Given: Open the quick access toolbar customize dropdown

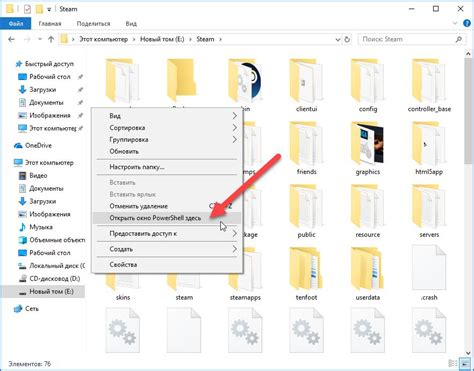Looking at the screenshot, I should [x=49, y=9].
